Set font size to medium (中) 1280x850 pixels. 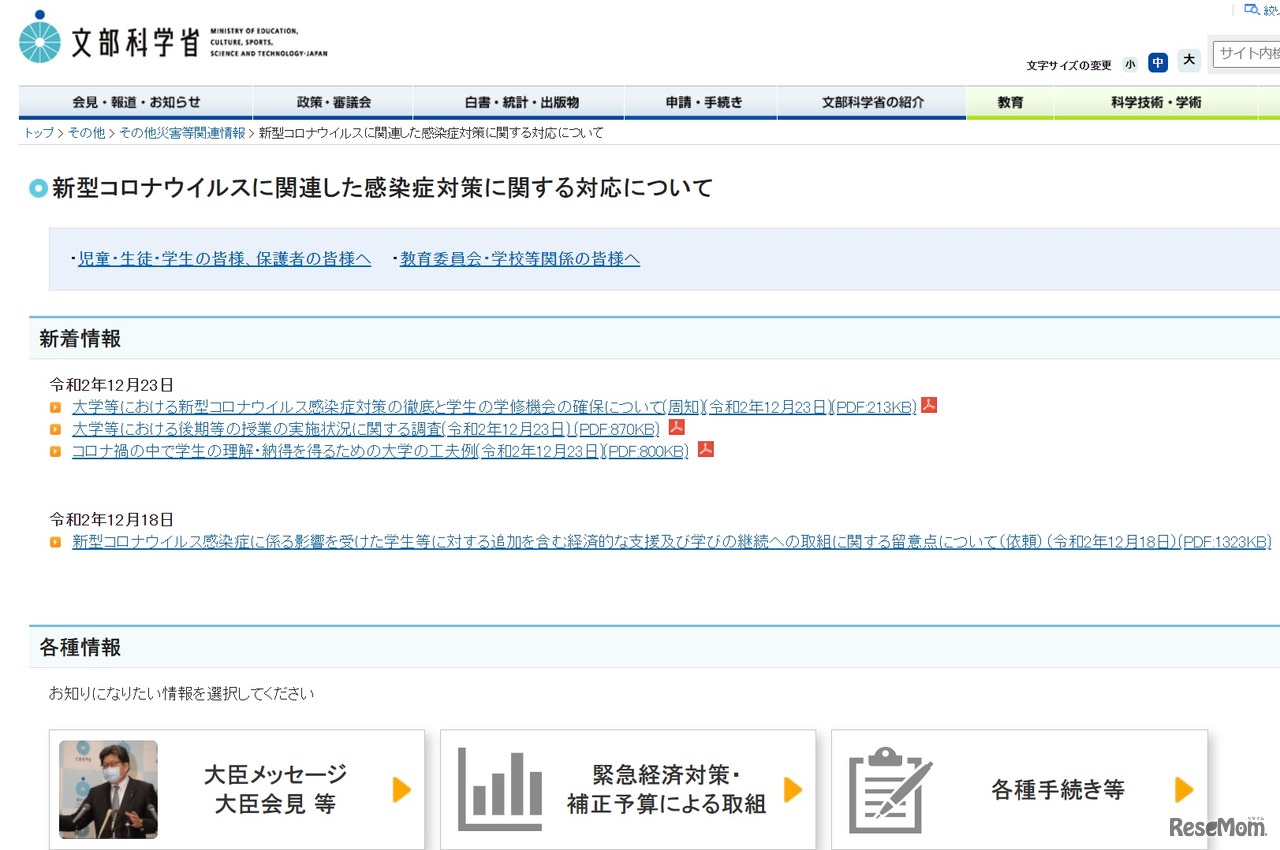tap(1158, 63)
